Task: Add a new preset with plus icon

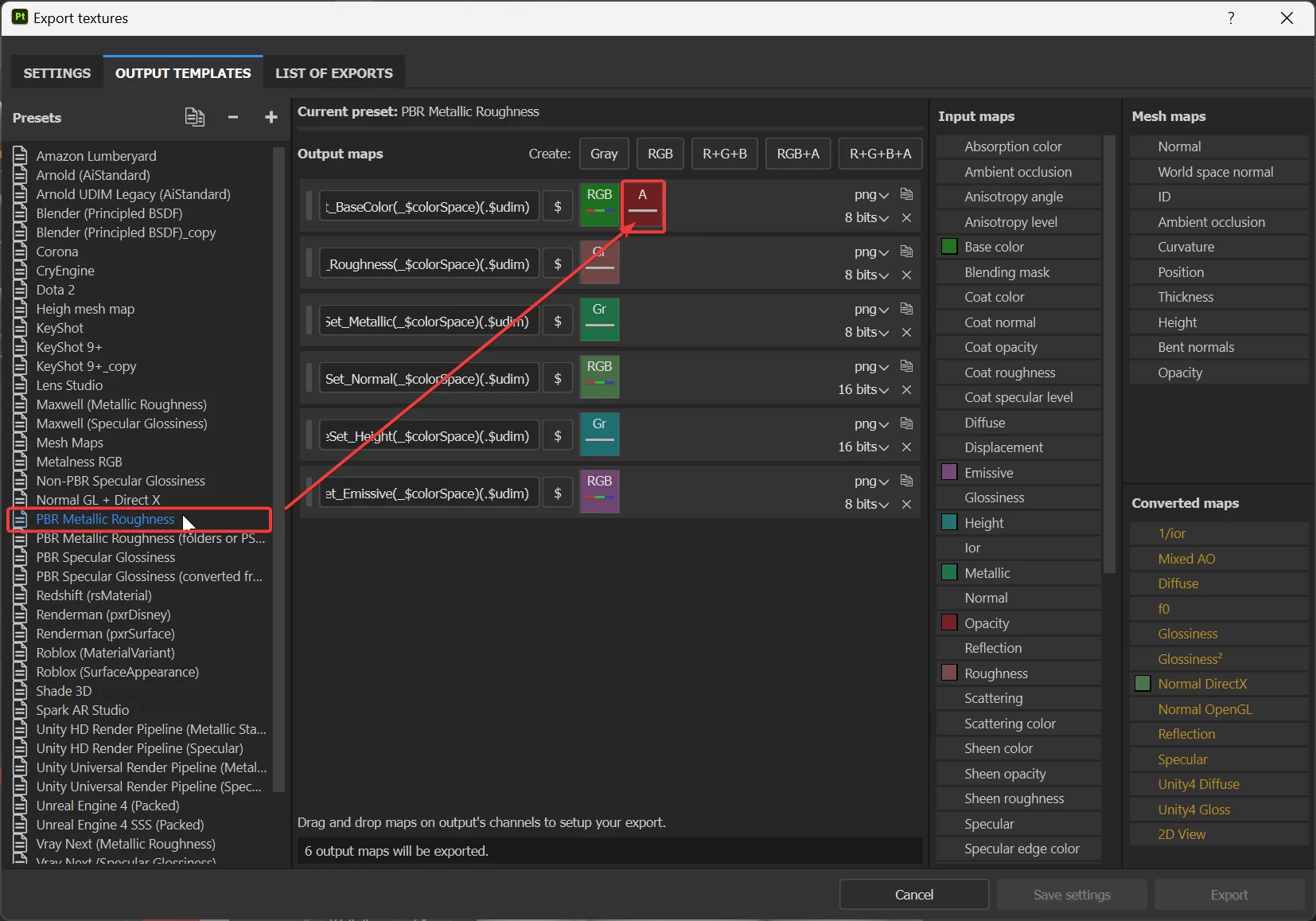Action: coord(271,117)
